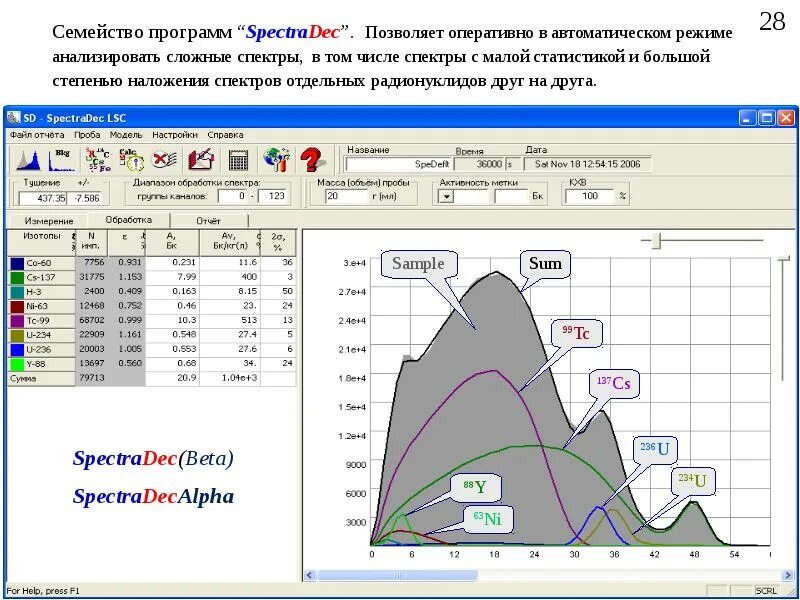Click the Изотопы column header
The width and height of the screenshot is (800, 600).
(42, 242)
